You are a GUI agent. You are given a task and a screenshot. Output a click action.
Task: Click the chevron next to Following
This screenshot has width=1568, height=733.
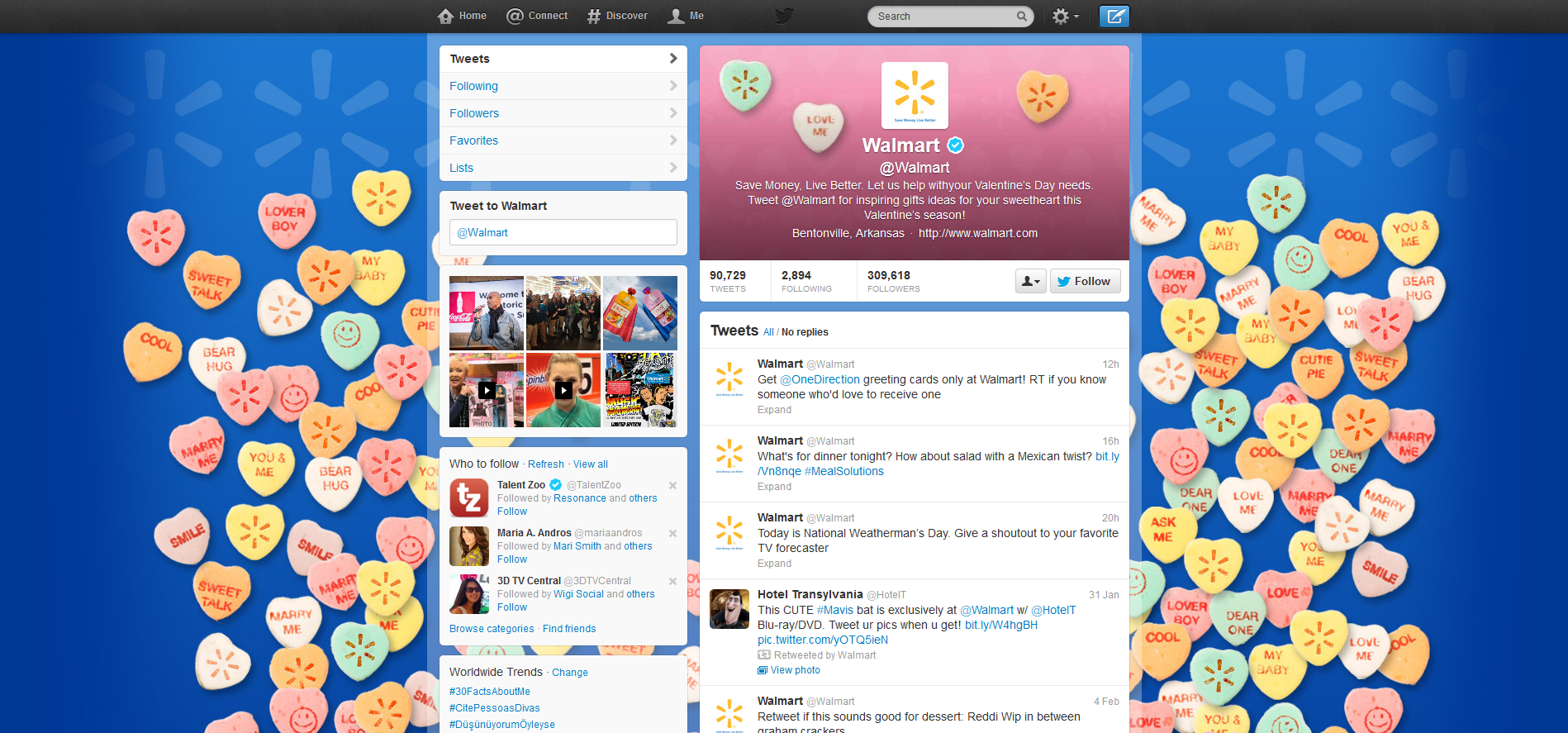673,86
